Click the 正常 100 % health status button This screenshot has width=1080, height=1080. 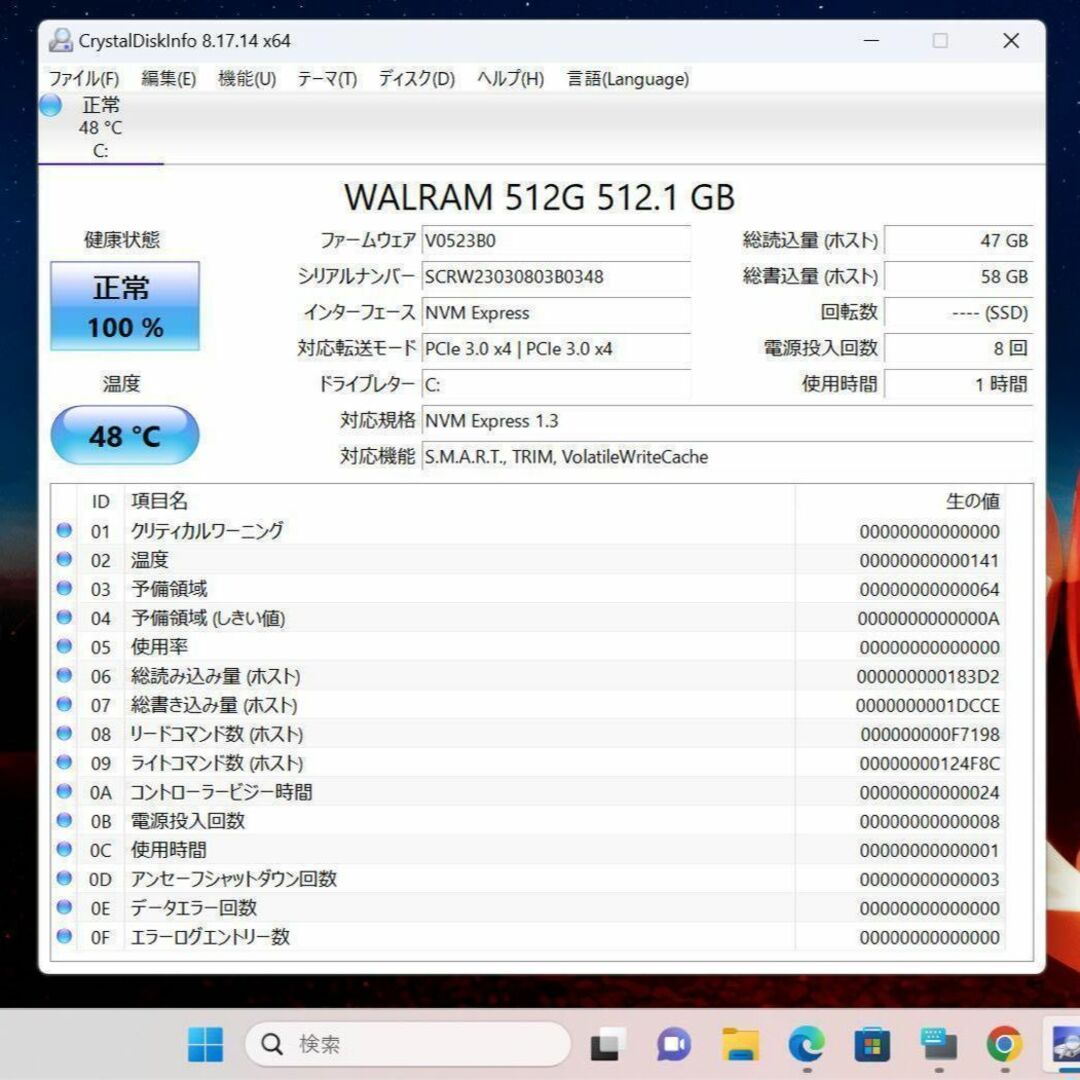(125, 306)
